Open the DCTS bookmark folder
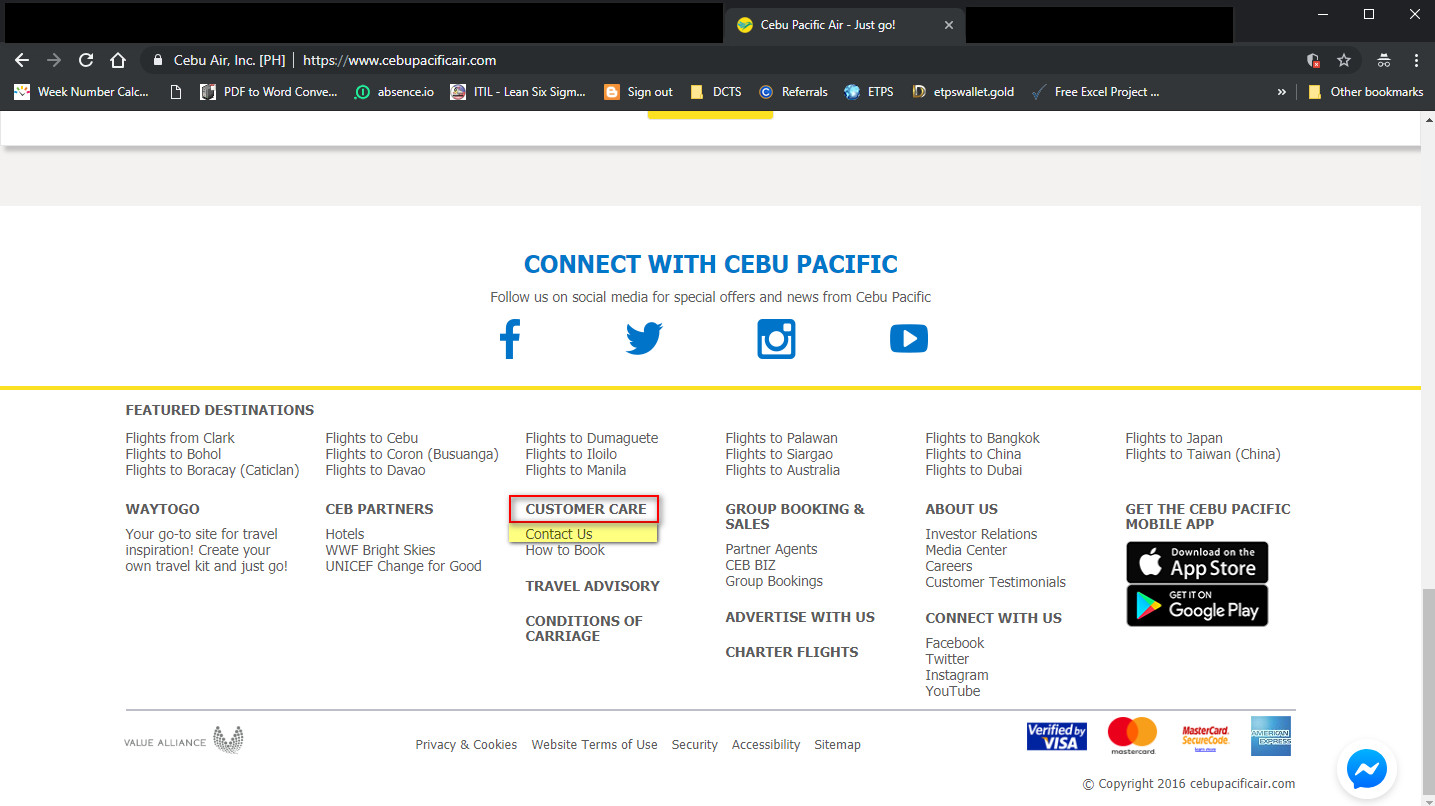 [715, 92]
